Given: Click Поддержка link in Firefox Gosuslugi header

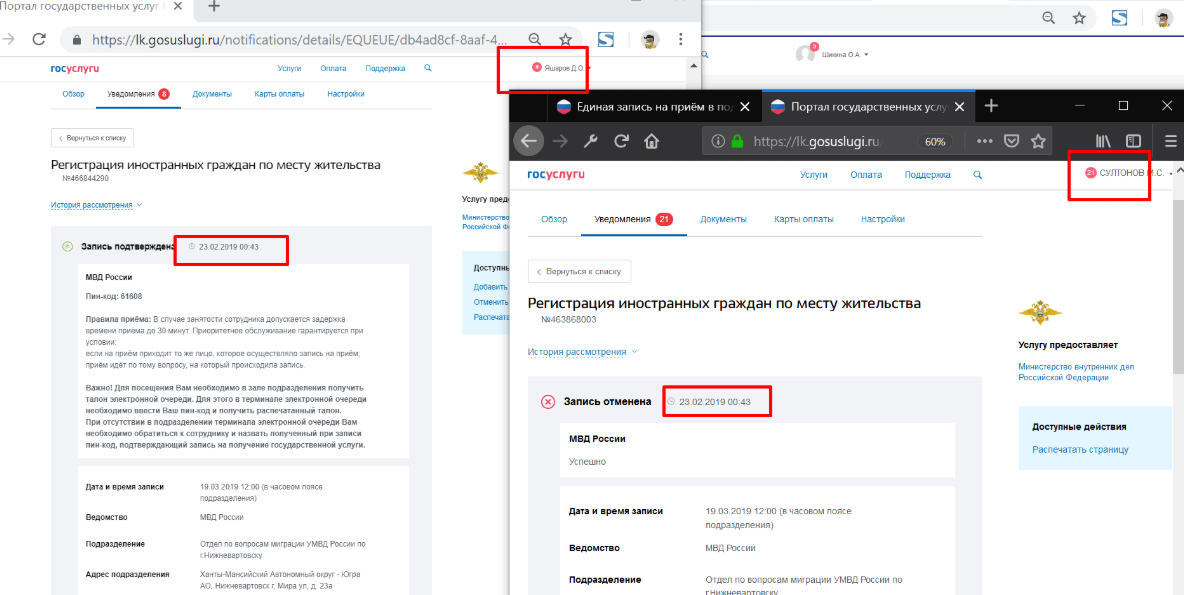Looking at the screenshot, I should point(927,174).
